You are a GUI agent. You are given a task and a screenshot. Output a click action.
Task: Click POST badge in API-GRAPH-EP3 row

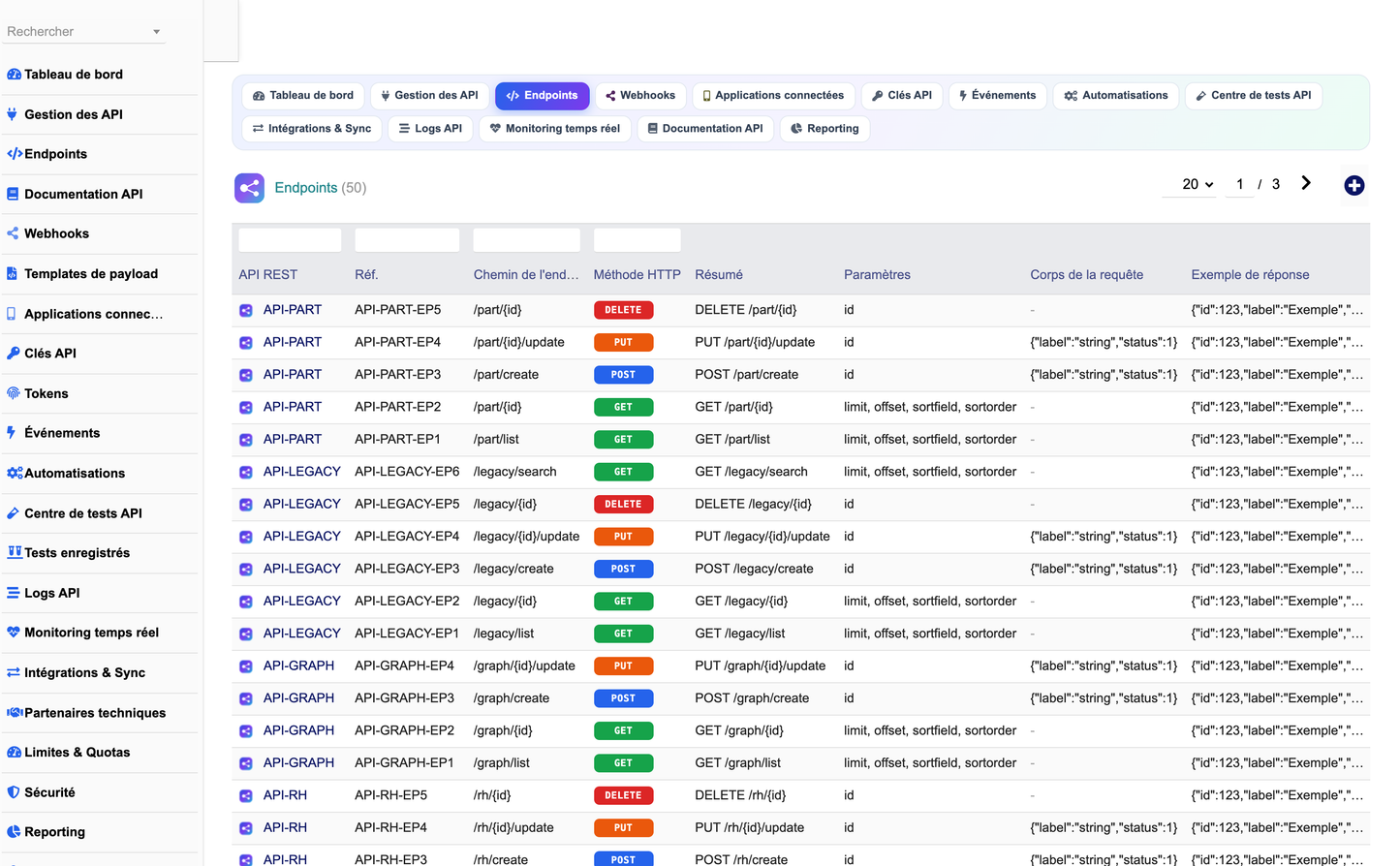pyautogui.click(x=623, y=698)
